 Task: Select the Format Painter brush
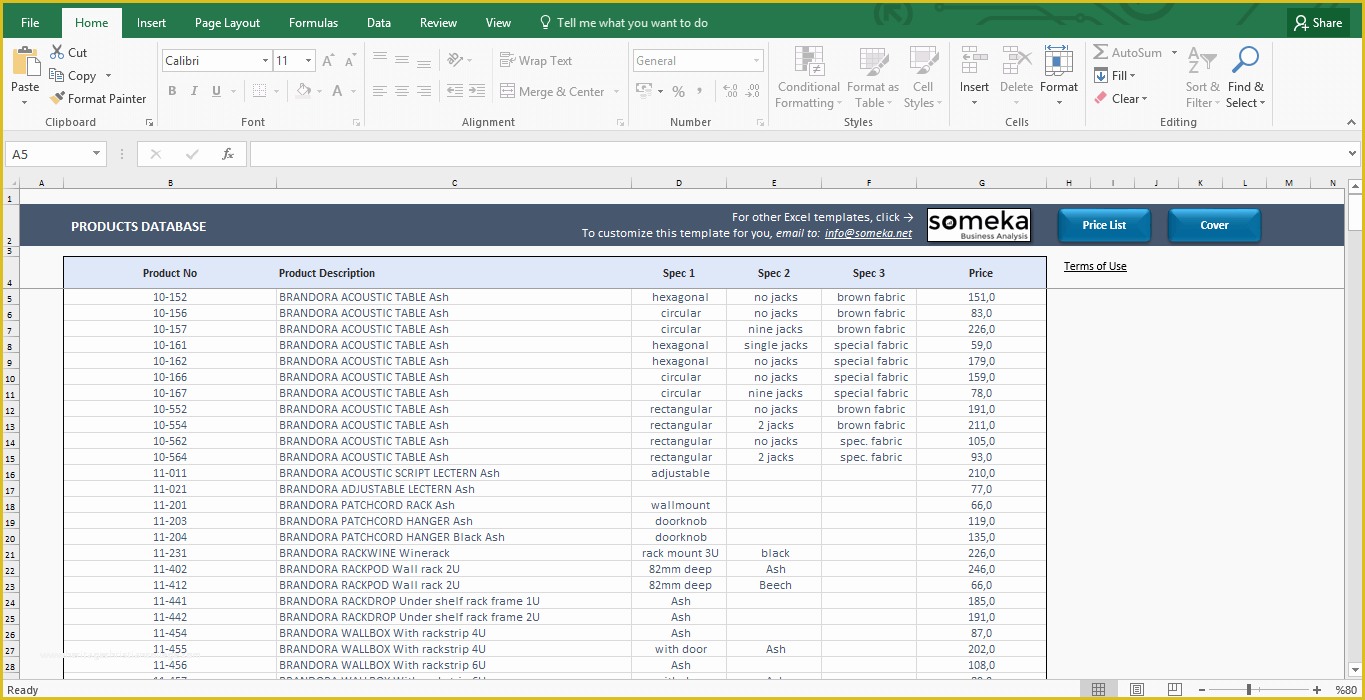[57, 98]
